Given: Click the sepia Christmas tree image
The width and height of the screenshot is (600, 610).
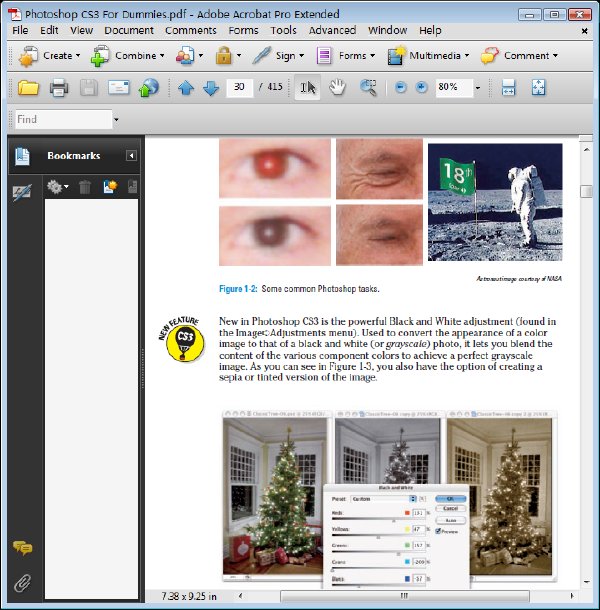Looking at the screenshot, I should (499, 496).
